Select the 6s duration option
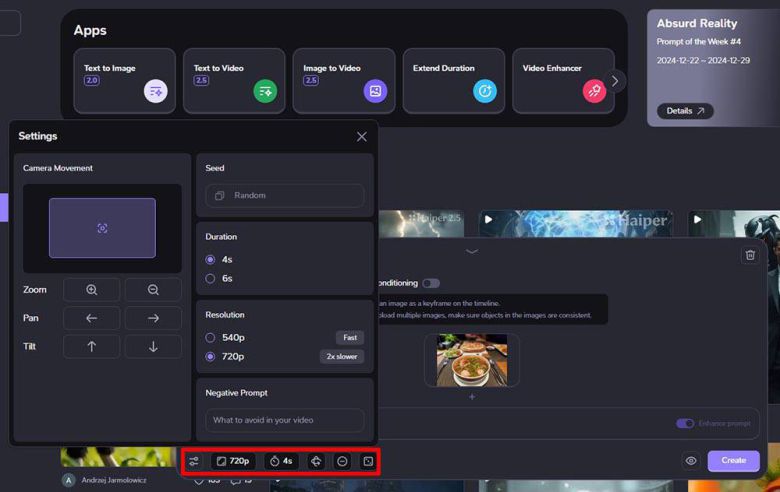Image resolution: width=780 pixels, height=492 pixels. point(211,278)
